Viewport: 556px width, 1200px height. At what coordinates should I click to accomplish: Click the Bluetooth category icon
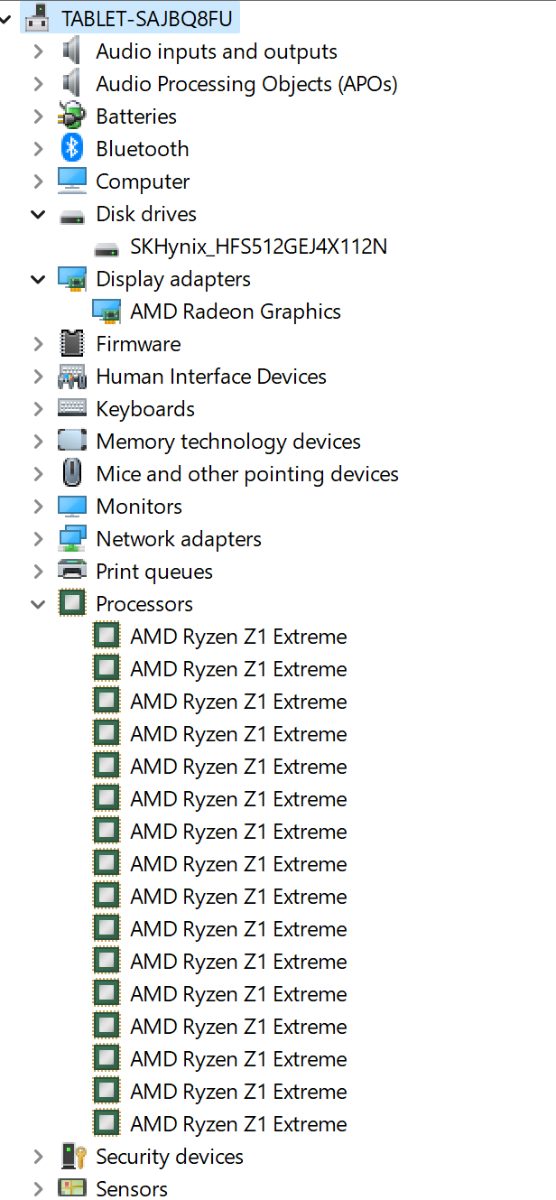pos(72,149)
